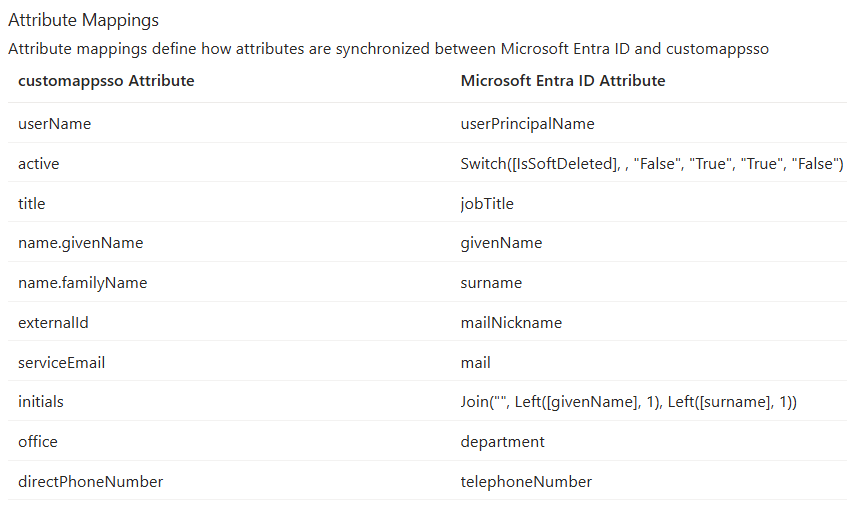Select the externalId attribute
Image resolution: width=847 pixels, height=507 pixels.
[x=53, y=323]
